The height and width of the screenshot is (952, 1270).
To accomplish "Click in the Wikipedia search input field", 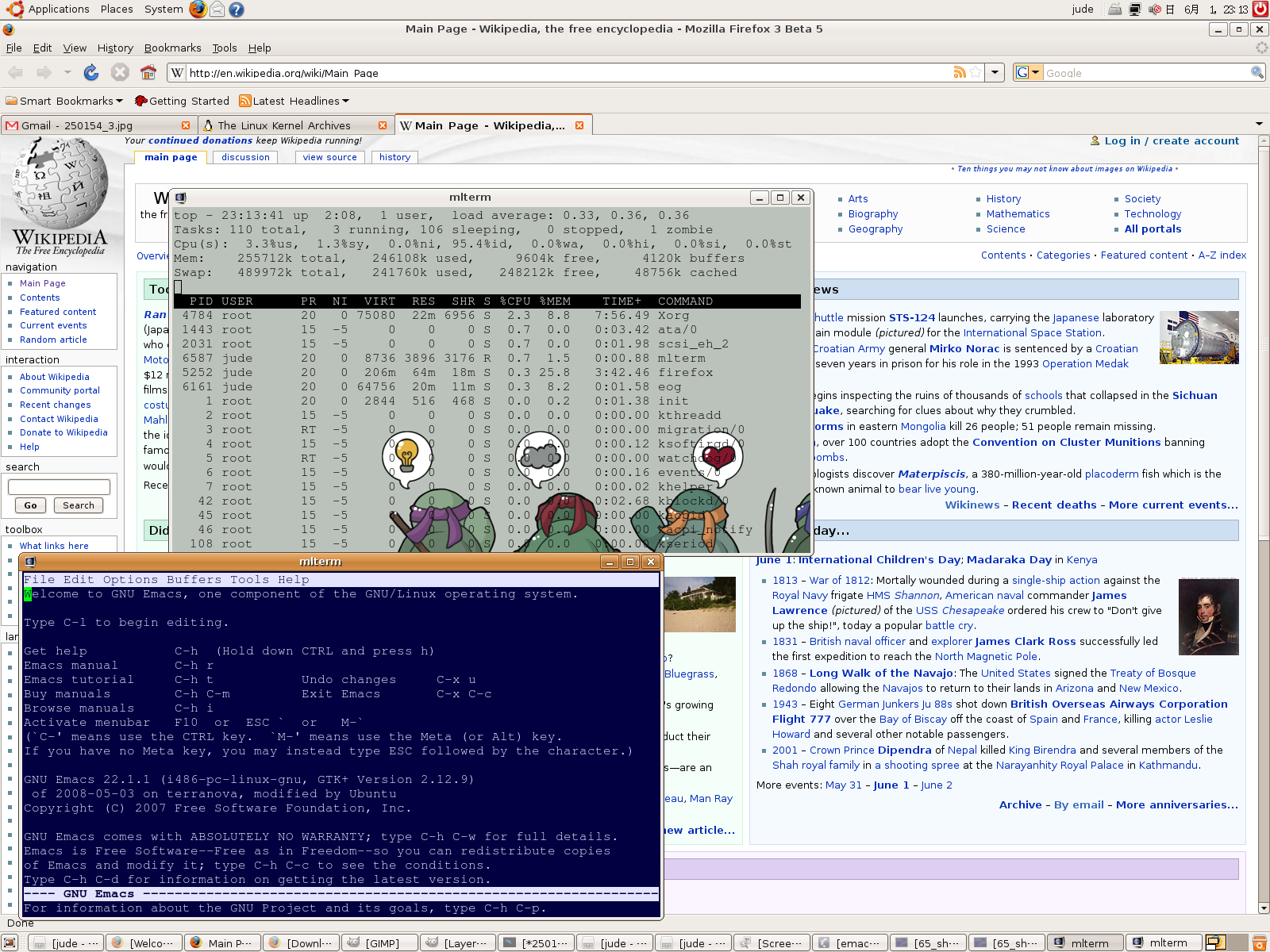I will tap(59, 486).
